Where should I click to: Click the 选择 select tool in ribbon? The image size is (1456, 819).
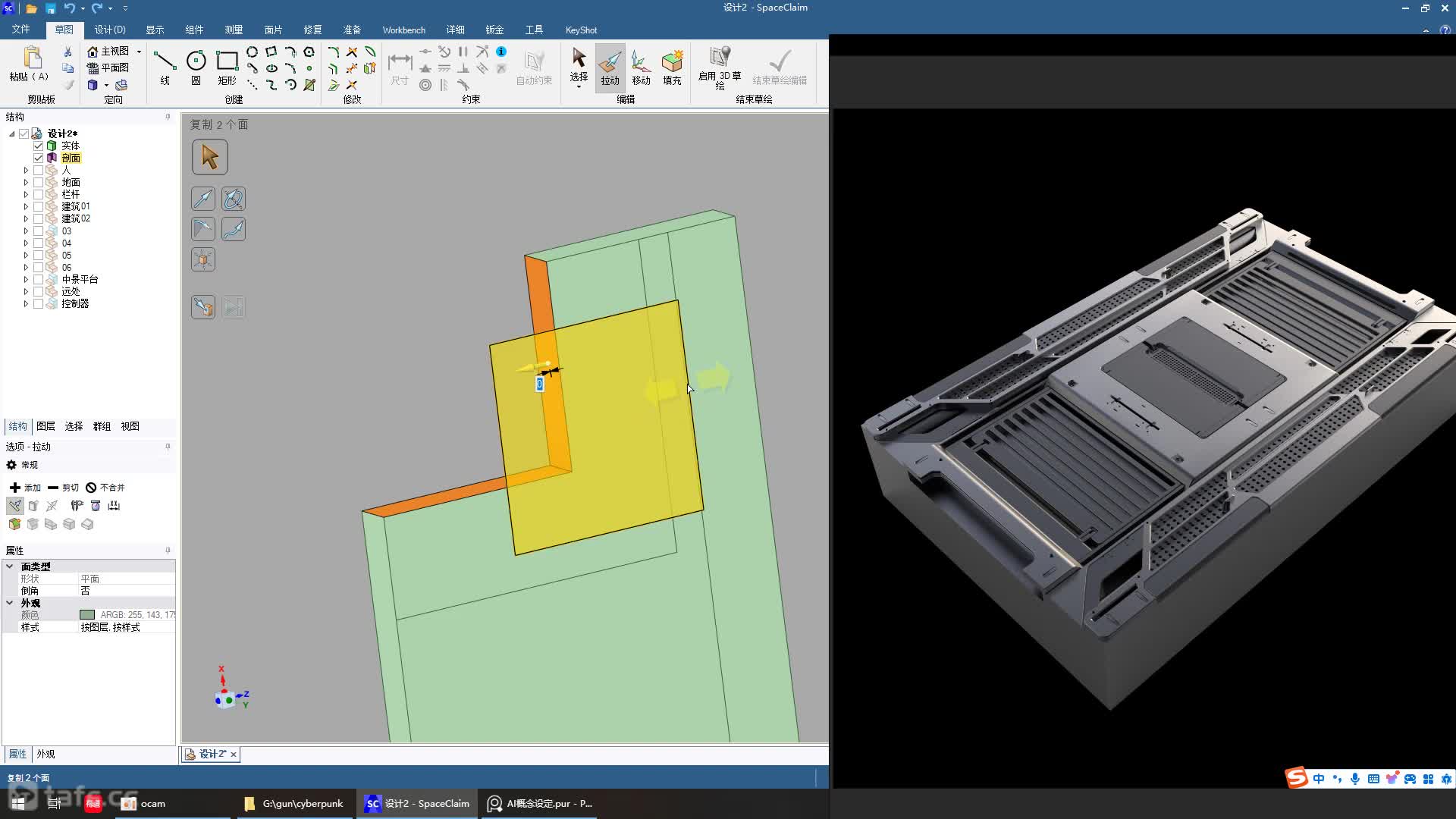click(x=579, y=67)
